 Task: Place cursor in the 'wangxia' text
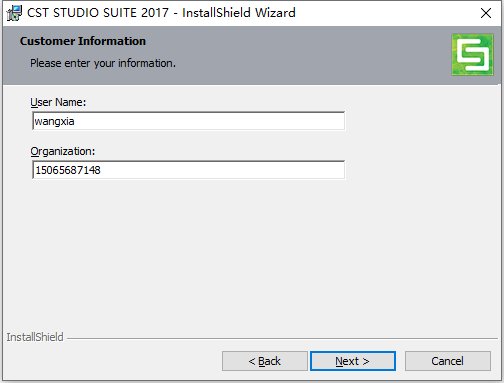(54, 121)
